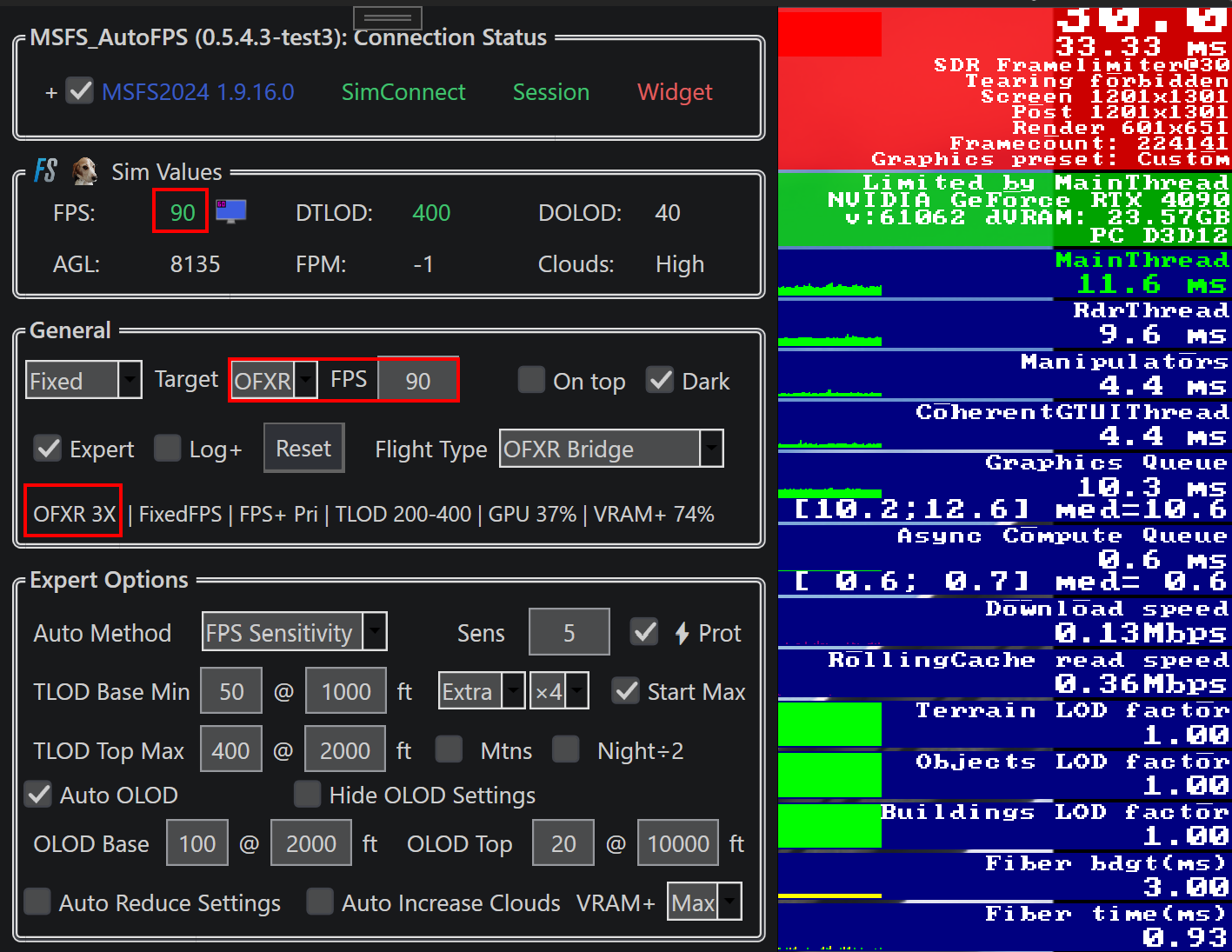Viewport: 1232px width, 952px height.
Task: Click the Reset button
Action: pyautogui.click(x=303, y=449)
